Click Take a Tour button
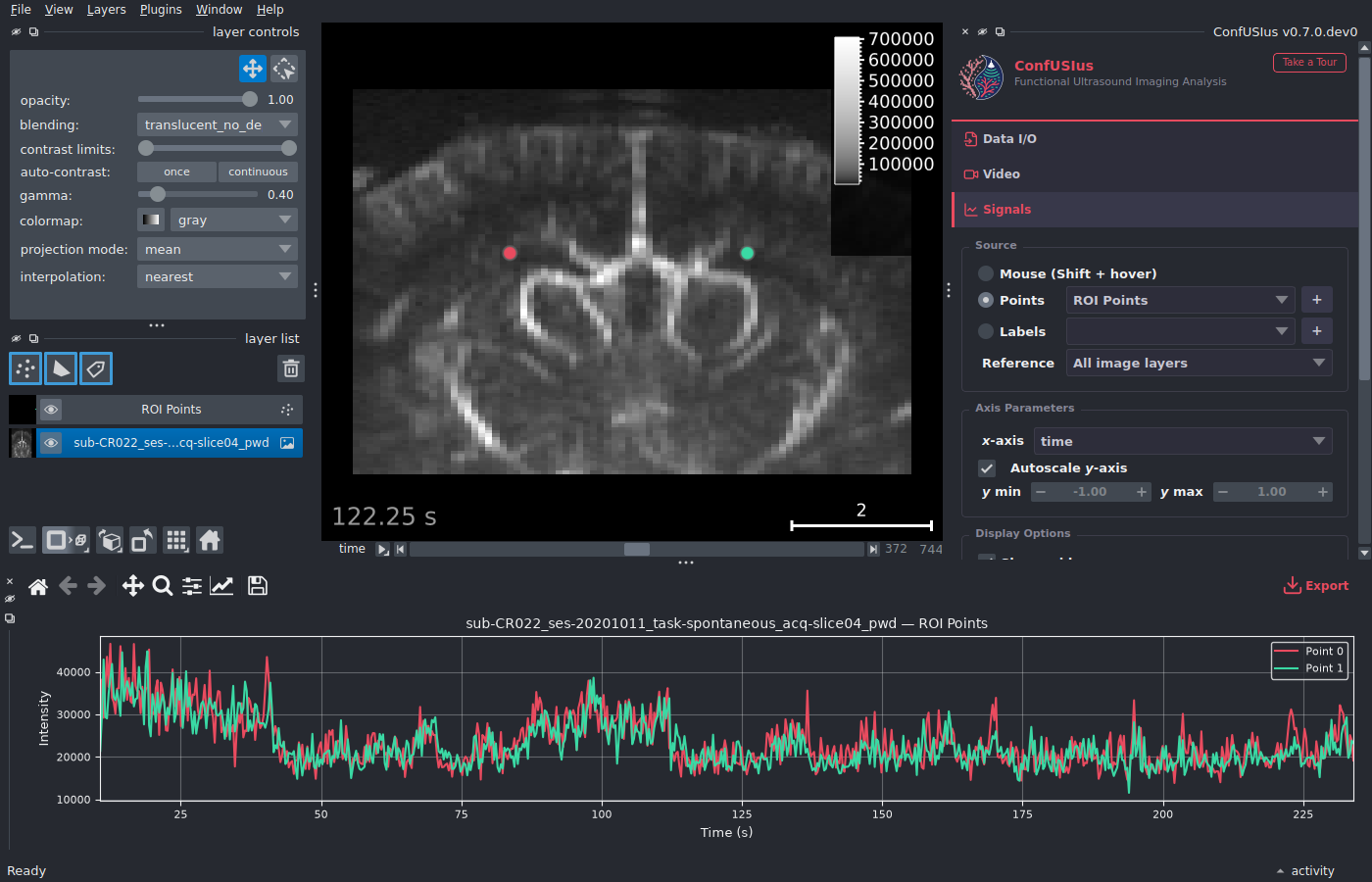1372x882 pixels. click(1309, 63)
